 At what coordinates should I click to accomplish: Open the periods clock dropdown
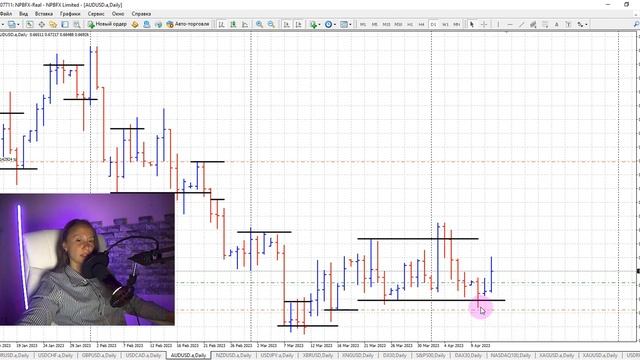click(x=330, y=24)
